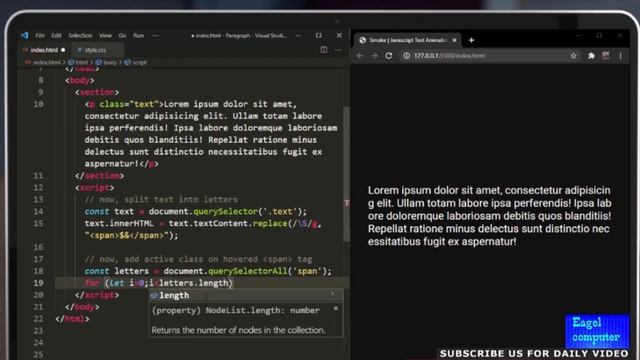
Task: Open the File menu
Action: 40,36
